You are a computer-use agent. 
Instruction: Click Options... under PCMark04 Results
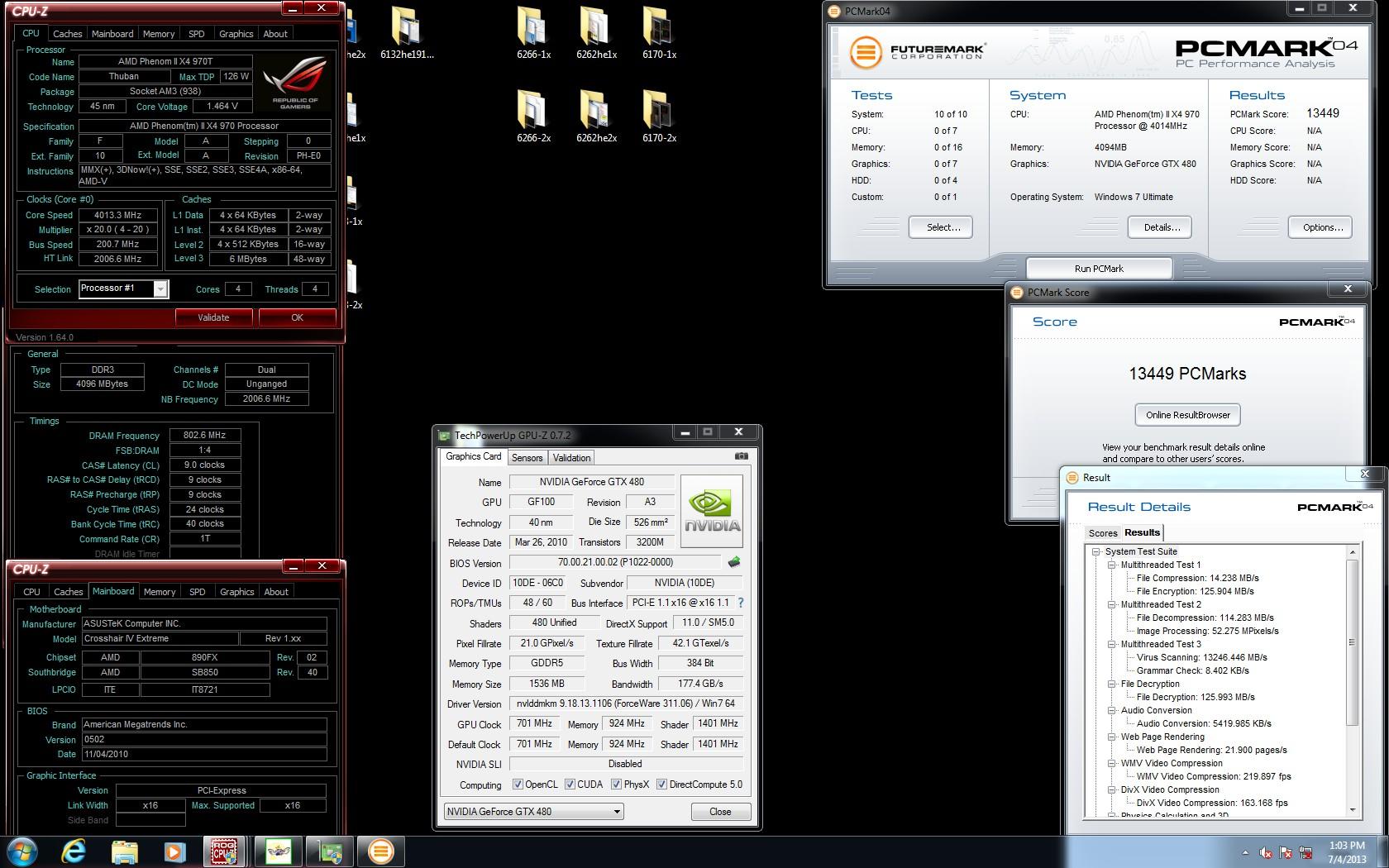click(x=1320, y=227)
